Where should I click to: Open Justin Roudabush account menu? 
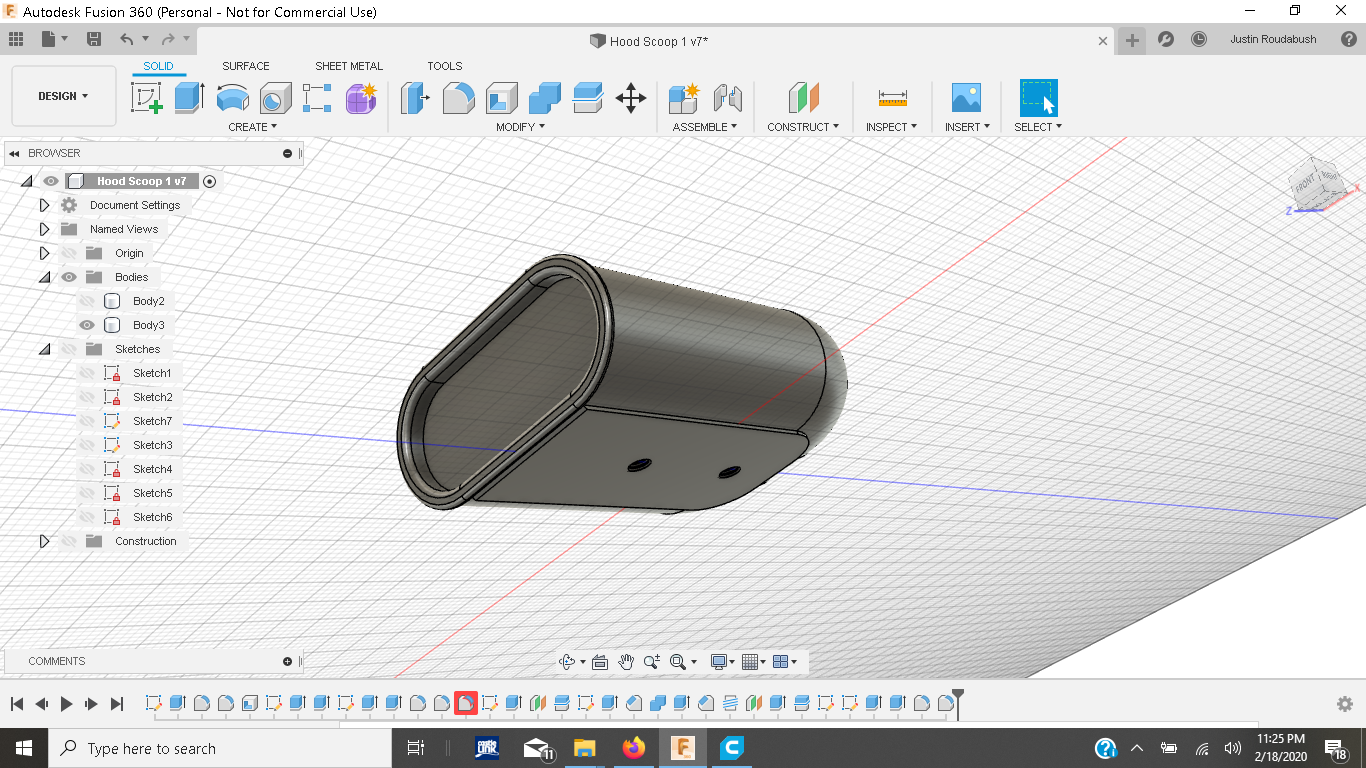pyautogui.click(x=1273, y=40)
